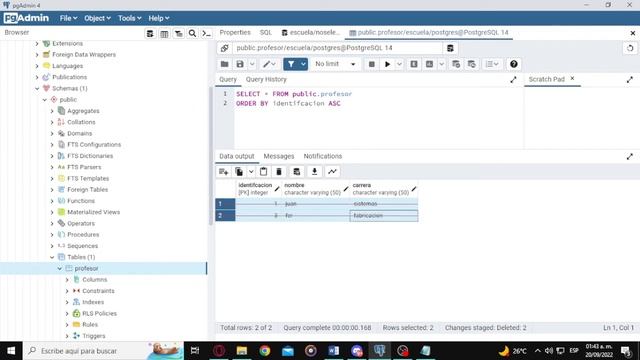Viewport: 640px width, 360px height.
Task: Select the Sequences tree item
Action: [x=82, y=246]
